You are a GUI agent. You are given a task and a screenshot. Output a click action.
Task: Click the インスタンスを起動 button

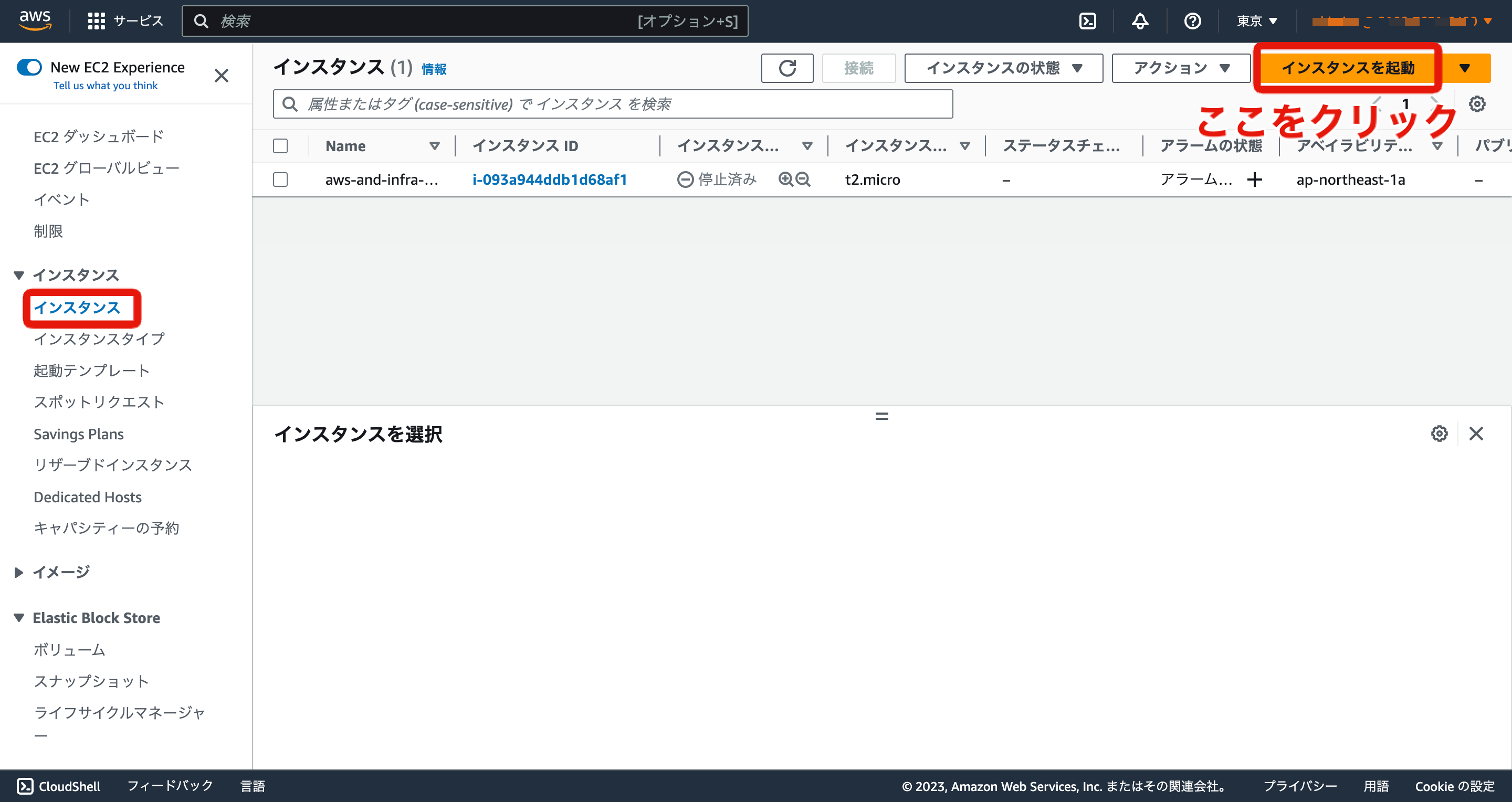tap(1347, 68)
